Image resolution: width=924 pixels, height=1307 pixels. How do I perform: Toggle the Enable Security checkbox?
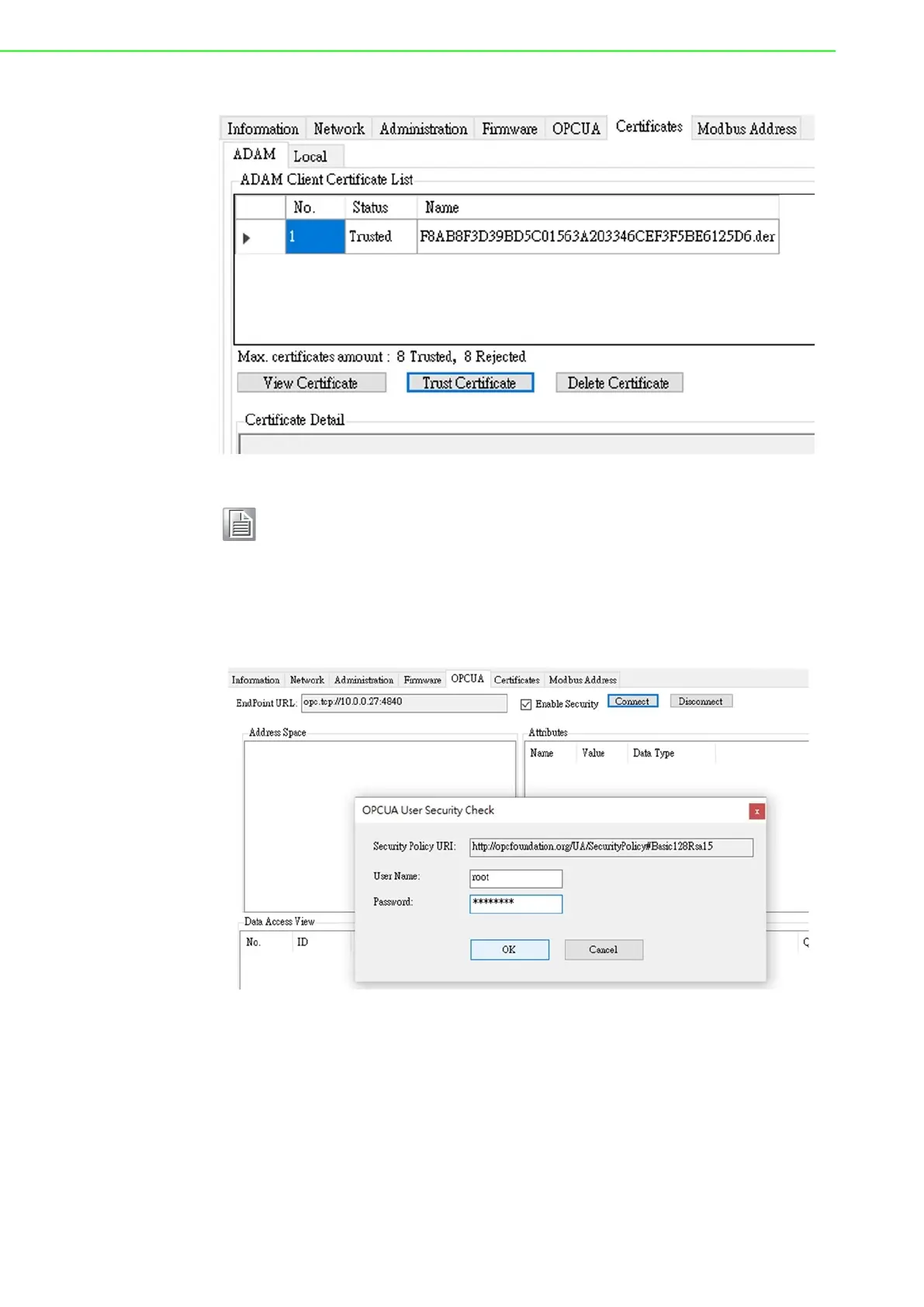point(526,704)
